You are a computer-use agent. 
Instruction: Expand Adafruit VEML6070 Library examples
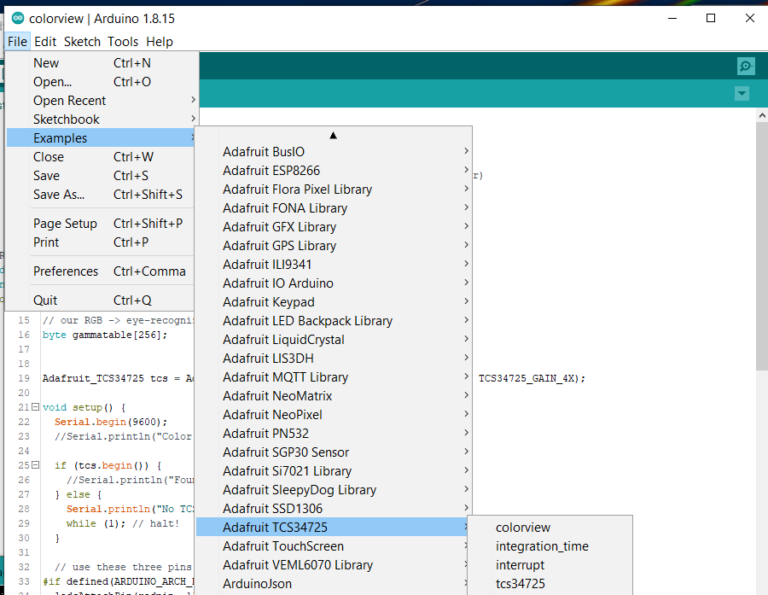(x=334, y=565)
